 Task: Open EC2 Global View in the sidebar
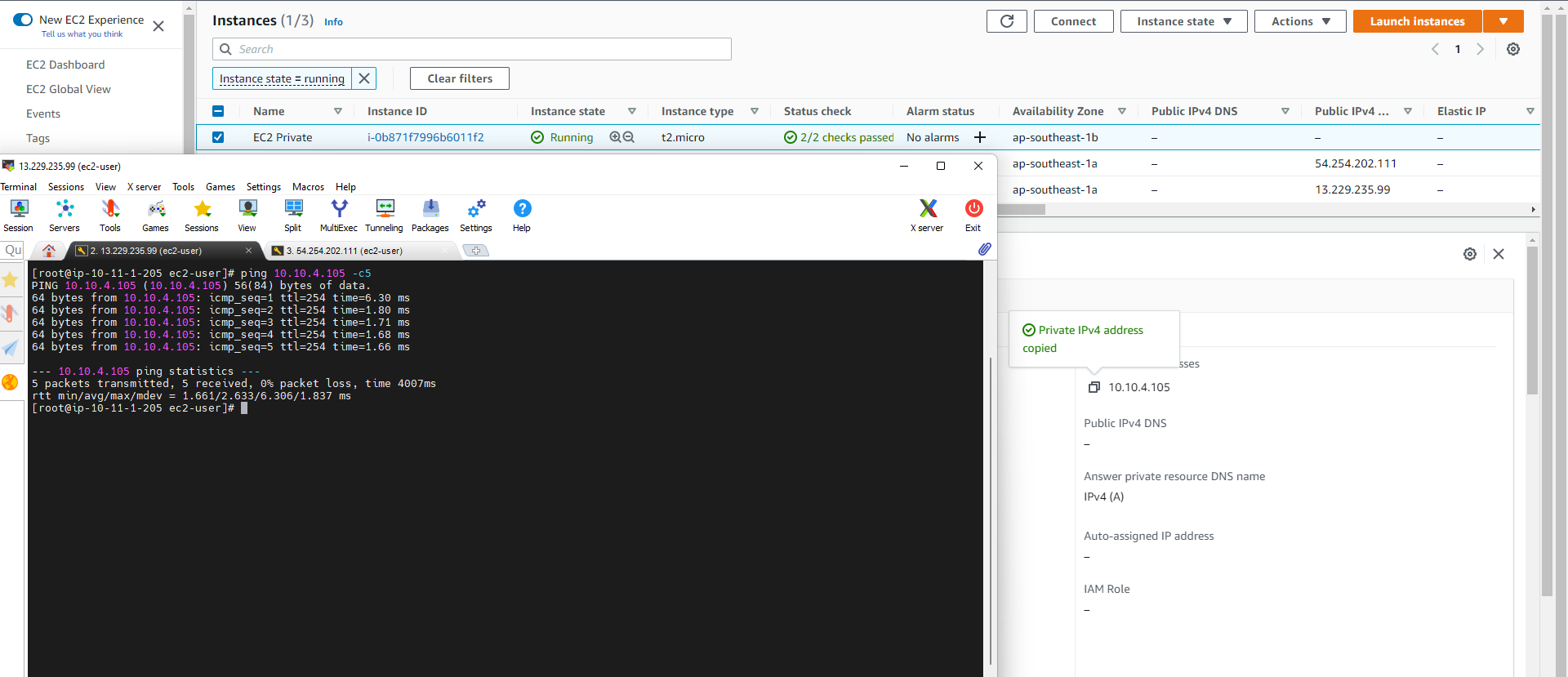(x=69, y=89)
